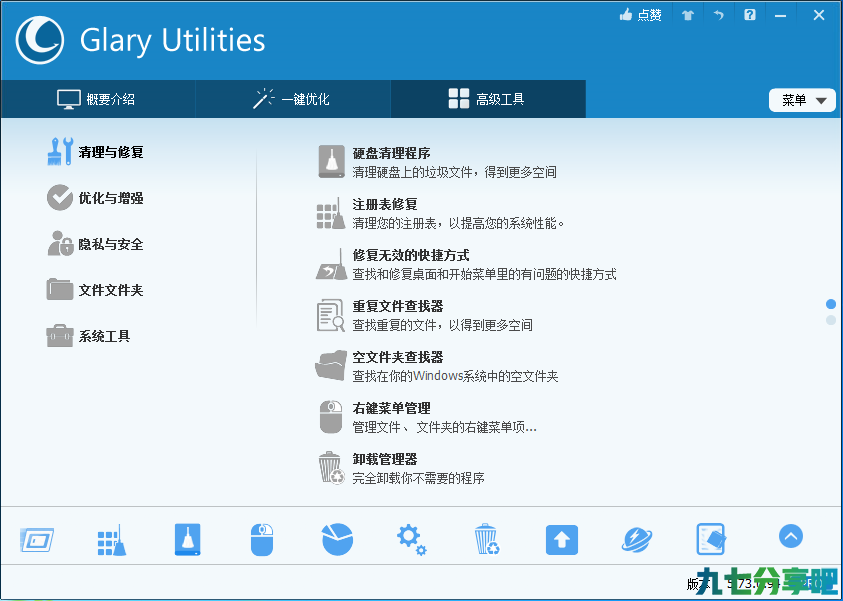Screen dimensions: 843x601
Task: Click the 清理与修复 brush and wrench icon
Action: click(60, 152)
